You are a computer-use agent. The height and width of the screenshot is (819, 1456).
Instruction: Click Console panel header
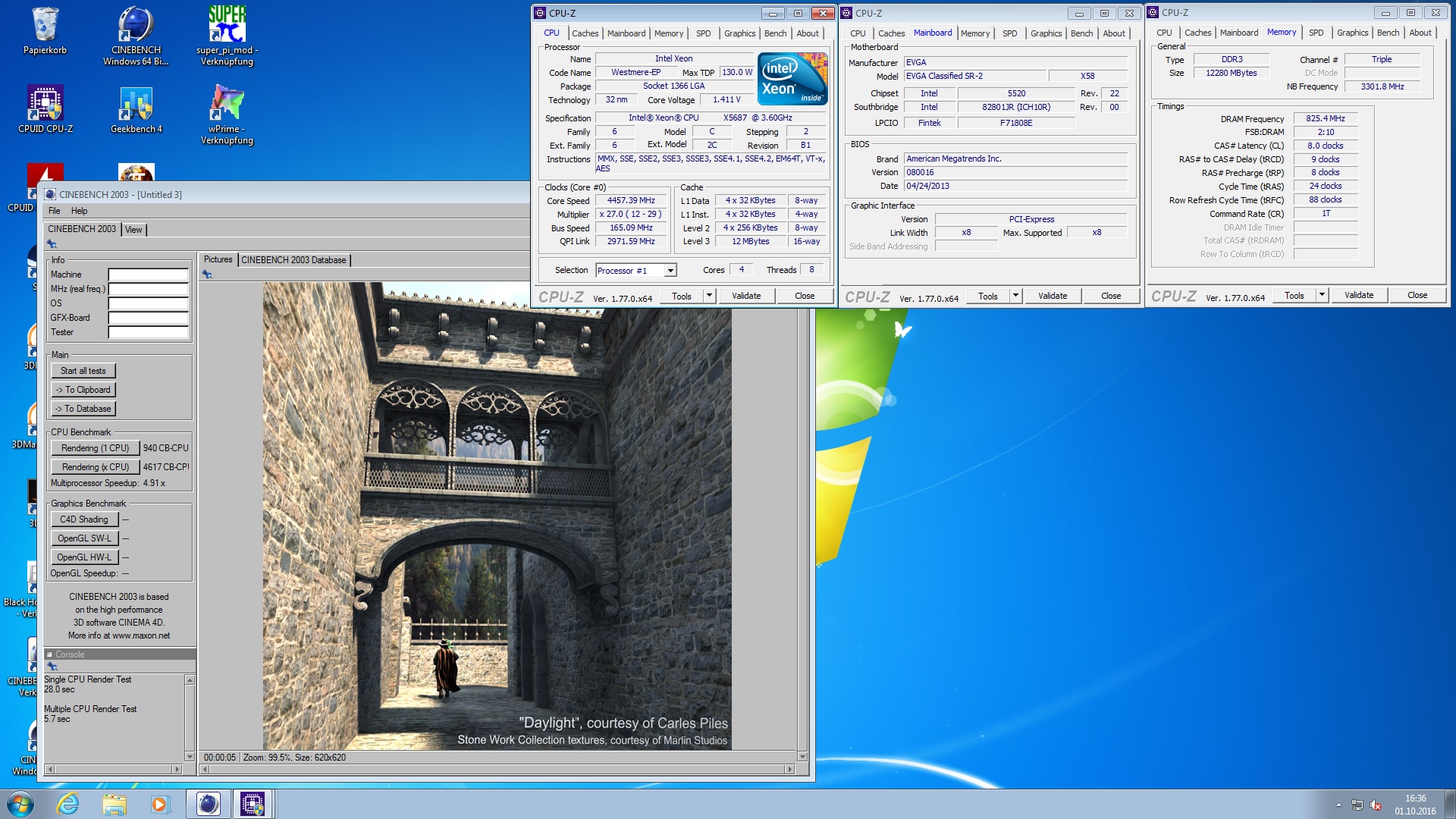tap(120, 654)
